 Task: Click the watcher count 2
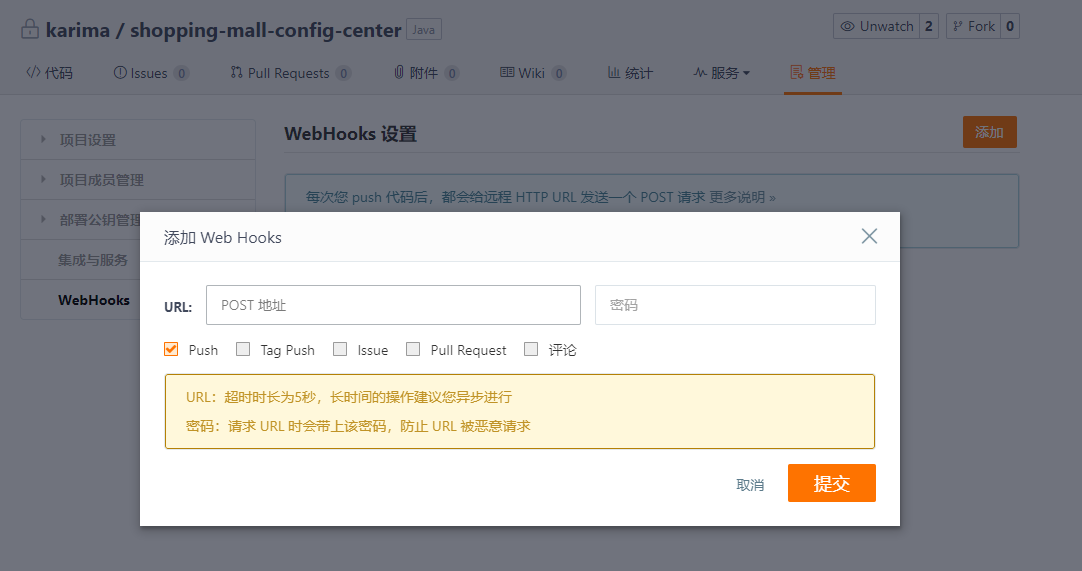(x=929, y=26)
